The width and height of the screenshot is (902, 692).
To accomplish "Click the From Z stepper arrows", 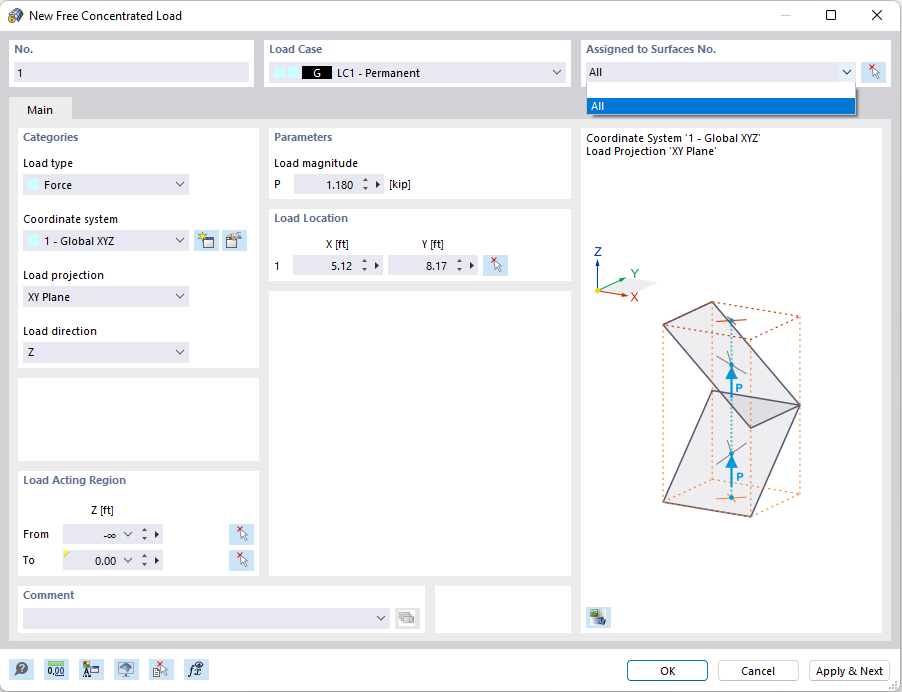I will click(x=144, y=534).
